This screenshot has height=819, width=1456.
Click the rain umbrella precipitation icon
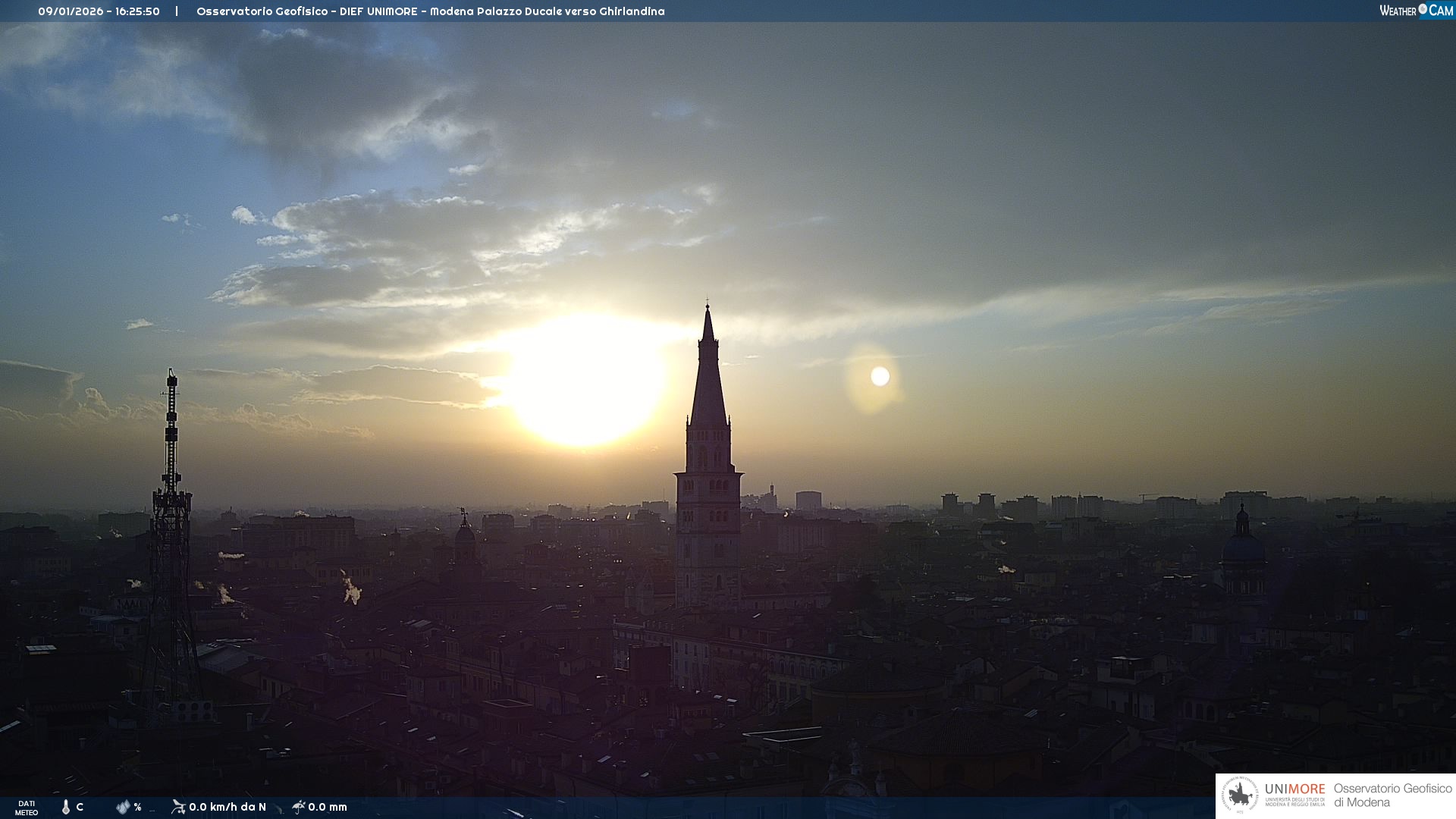point(298,807)
